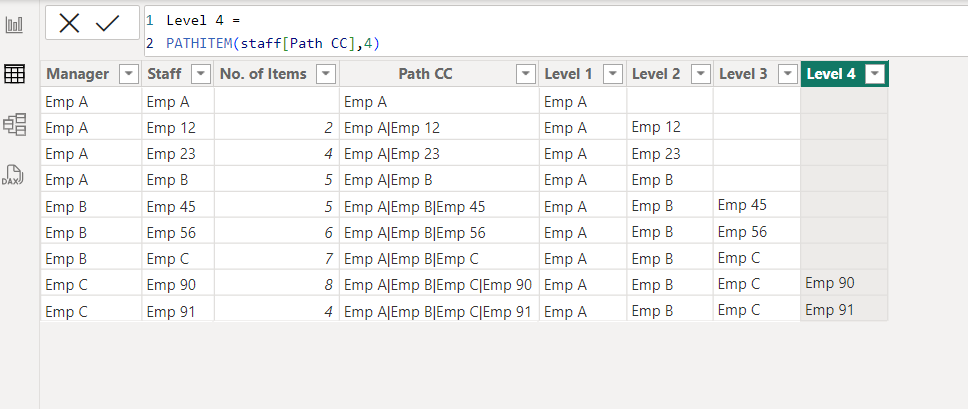Select the No. of Items column header

[277, 74]
